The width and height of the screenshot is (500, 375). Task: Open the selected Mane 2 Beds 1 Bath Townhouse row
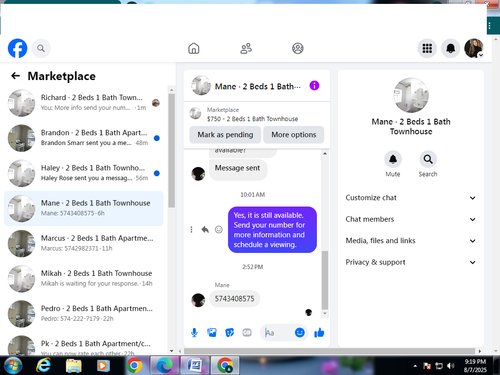tap(84, 208)
